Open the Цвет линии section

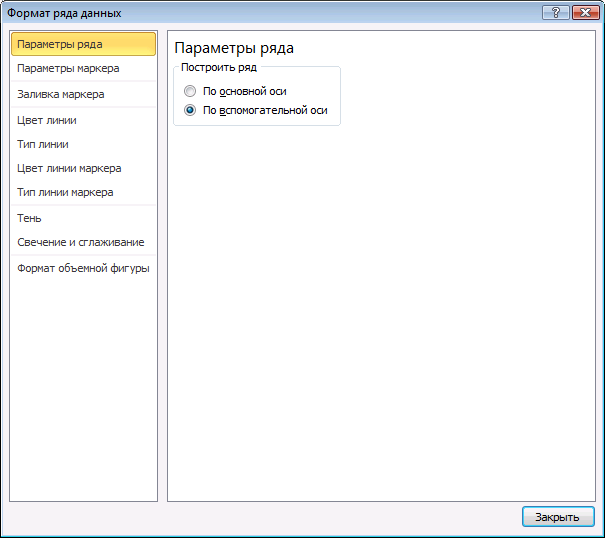(x=83, y=120)
